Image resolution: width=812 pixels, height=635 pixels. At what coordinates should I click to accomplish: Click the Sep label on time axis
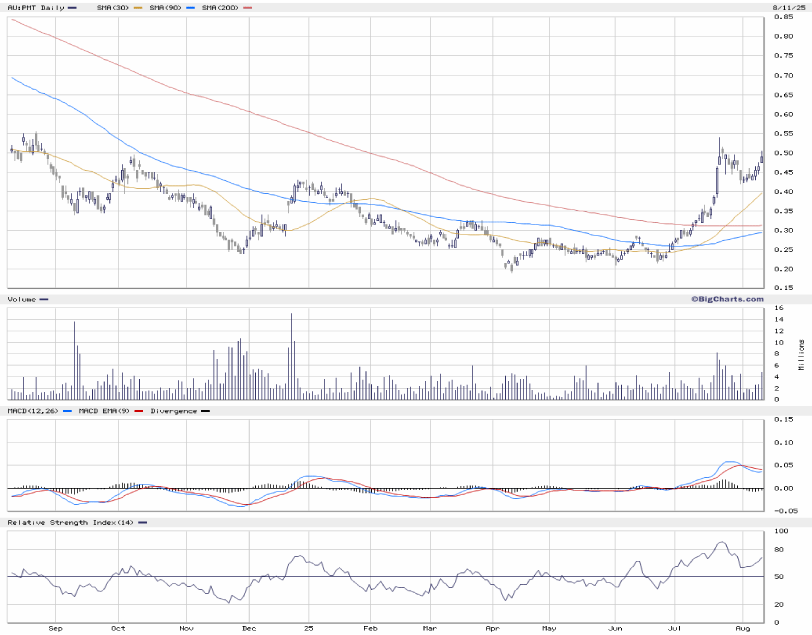pos(56,630)
